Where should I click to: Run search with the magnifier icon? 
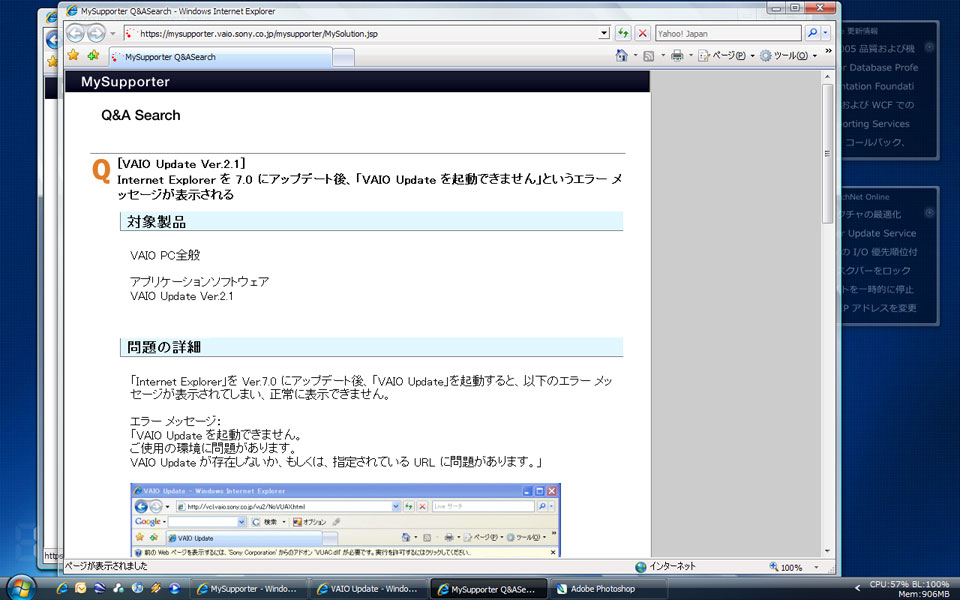point(812,33)
